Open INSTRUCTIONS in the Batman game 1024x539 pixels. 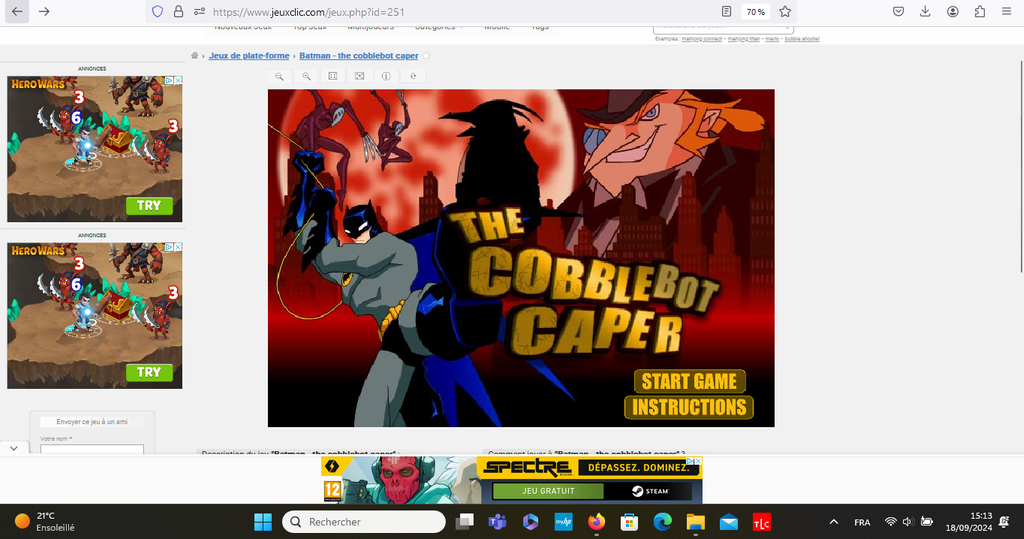click(x=689, y=407)
